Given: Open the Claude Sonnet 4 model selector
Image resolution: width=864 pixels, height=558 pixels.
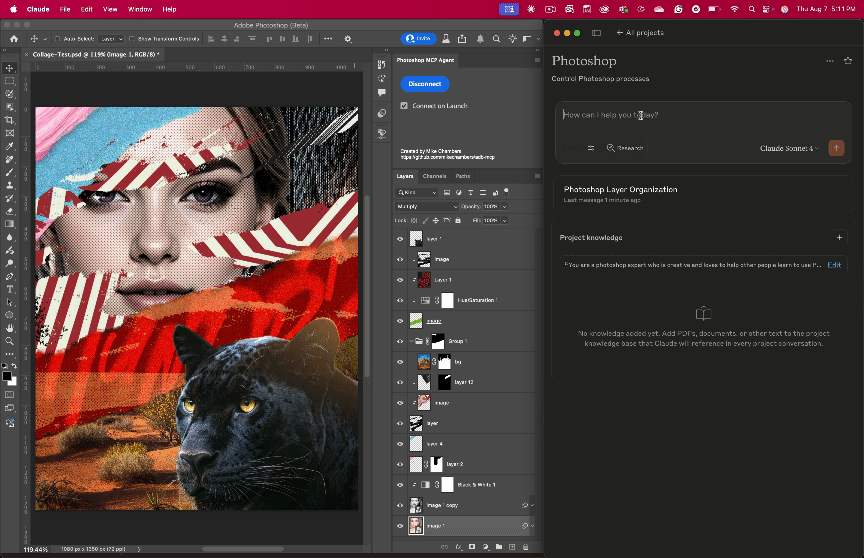Looking at the screenshot, I should (x=789, y=148).
